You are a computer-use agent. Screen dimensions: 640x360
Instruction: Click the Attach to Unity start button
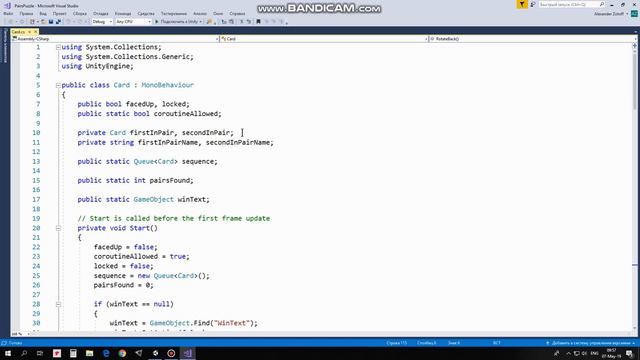176,22
